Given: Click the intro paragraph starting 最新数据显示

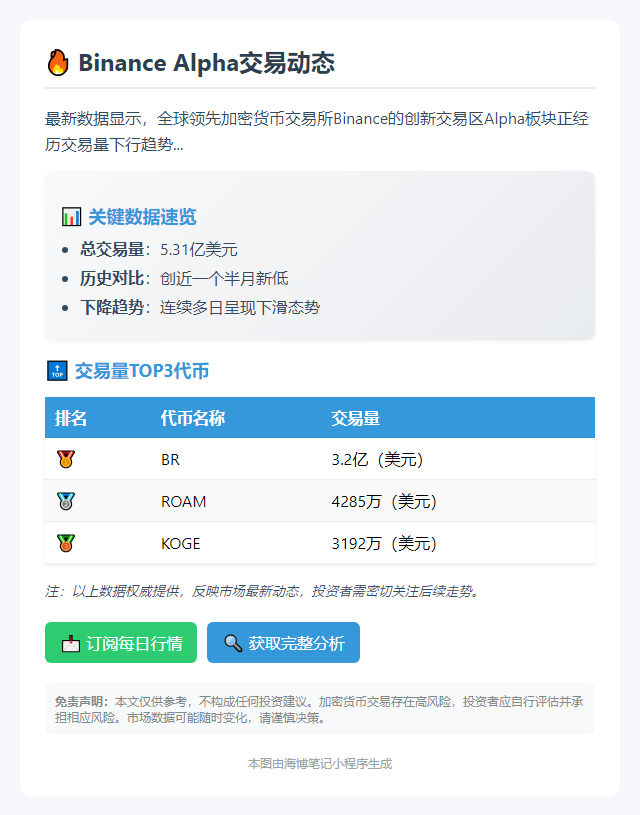Looking at the screenshot, I should coord(317,132).
